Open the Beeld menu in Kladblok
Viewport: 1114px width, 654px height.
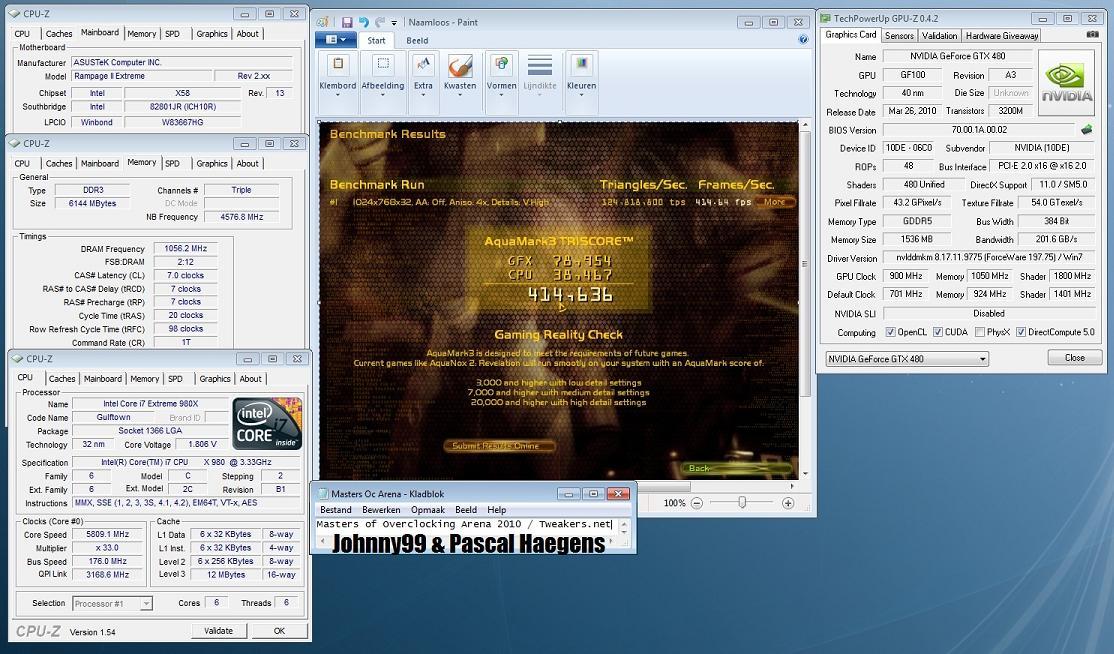(x=465, y=510)
